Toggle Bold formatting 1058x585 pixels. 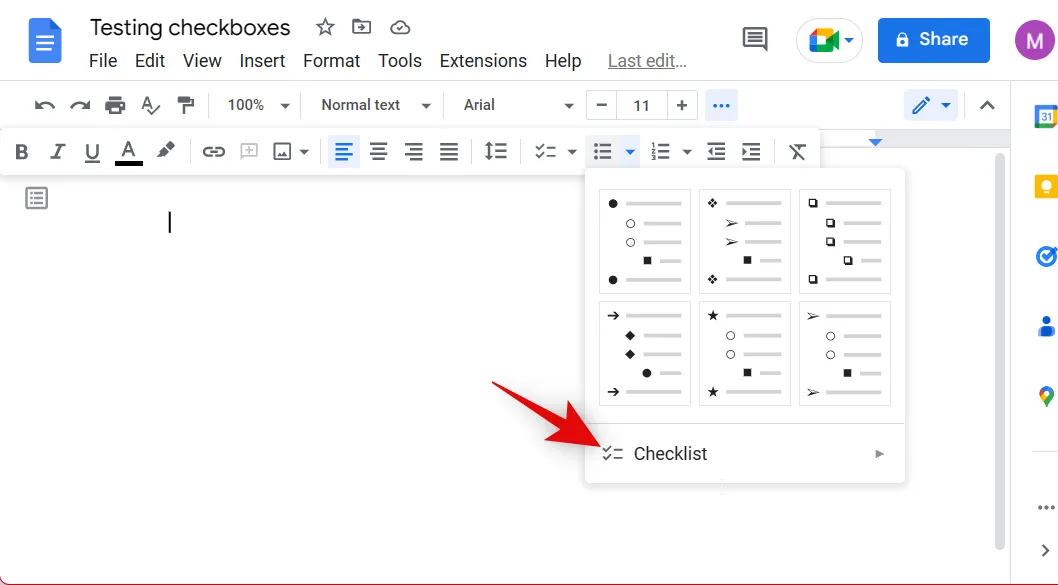click(22, 152)
